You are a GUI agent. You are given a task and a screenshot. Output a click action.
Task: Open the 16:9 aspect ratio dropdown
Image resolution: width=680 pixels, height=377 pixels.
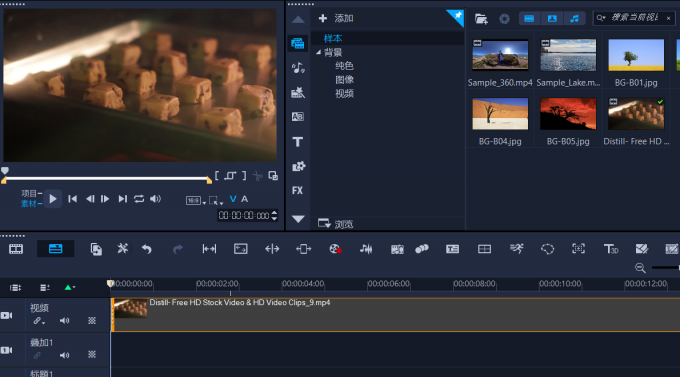pos(196,200)
